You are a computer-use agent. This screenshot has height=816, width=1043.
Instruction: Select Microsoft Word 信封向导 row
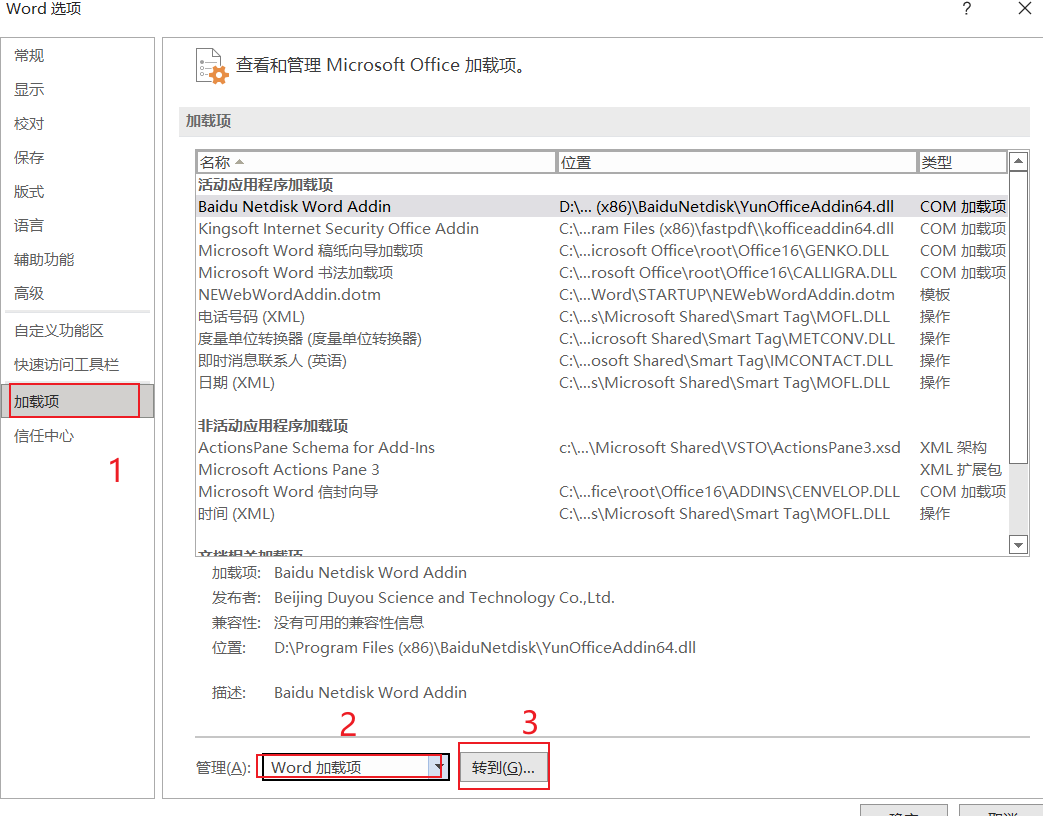602,491
